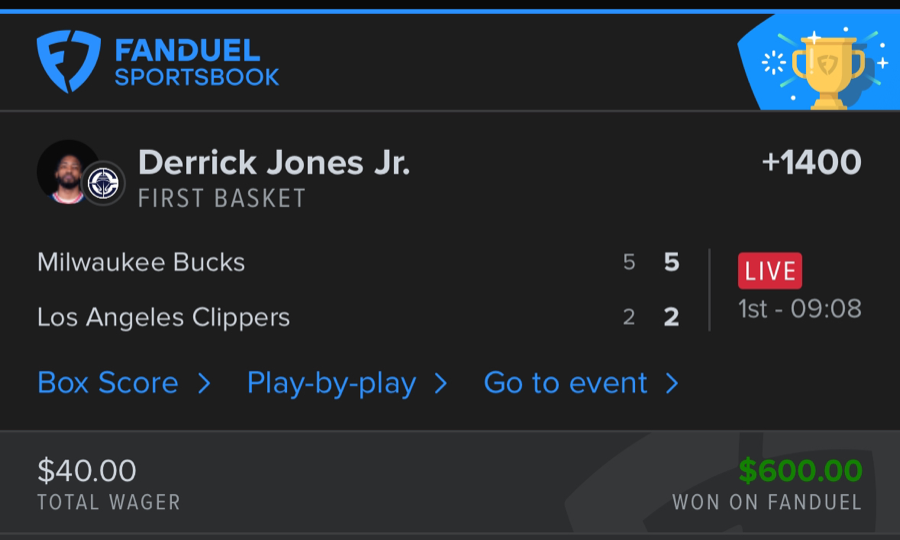Tap the gold trophy icon
Screen dimensions: 900x540
pos(827,64)
